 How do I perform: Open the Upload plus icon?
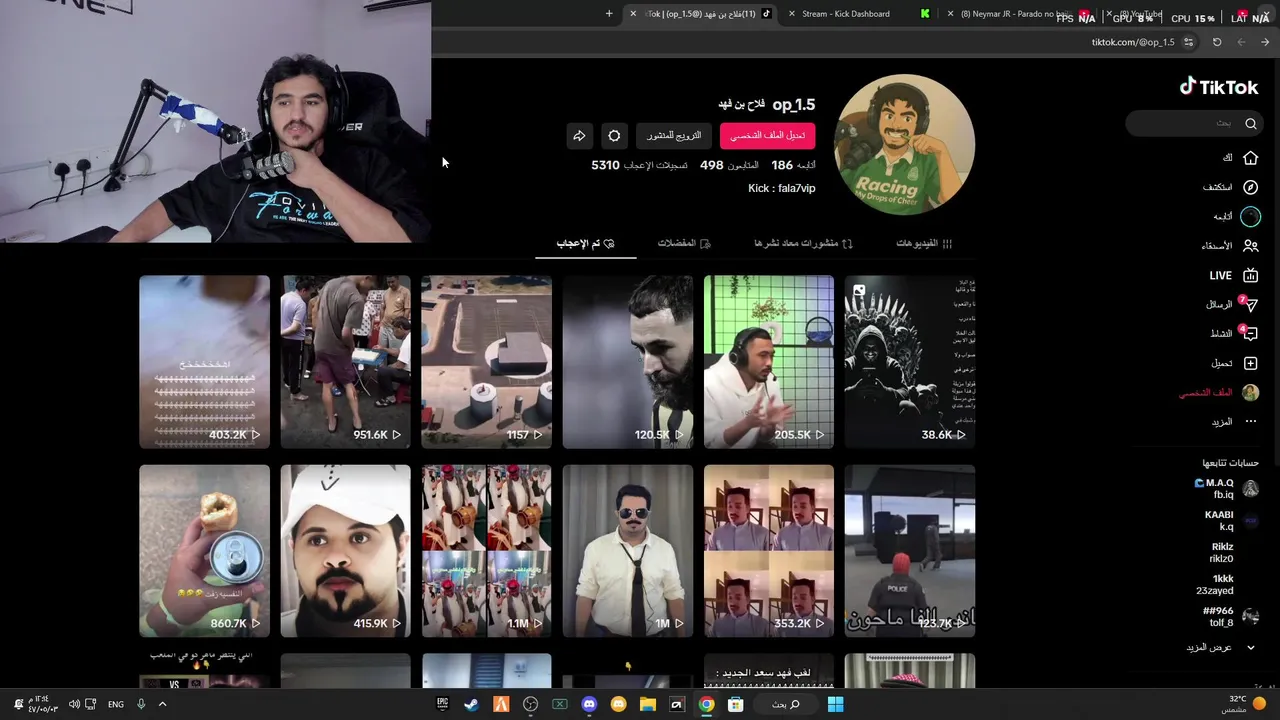coord(1250,363)
